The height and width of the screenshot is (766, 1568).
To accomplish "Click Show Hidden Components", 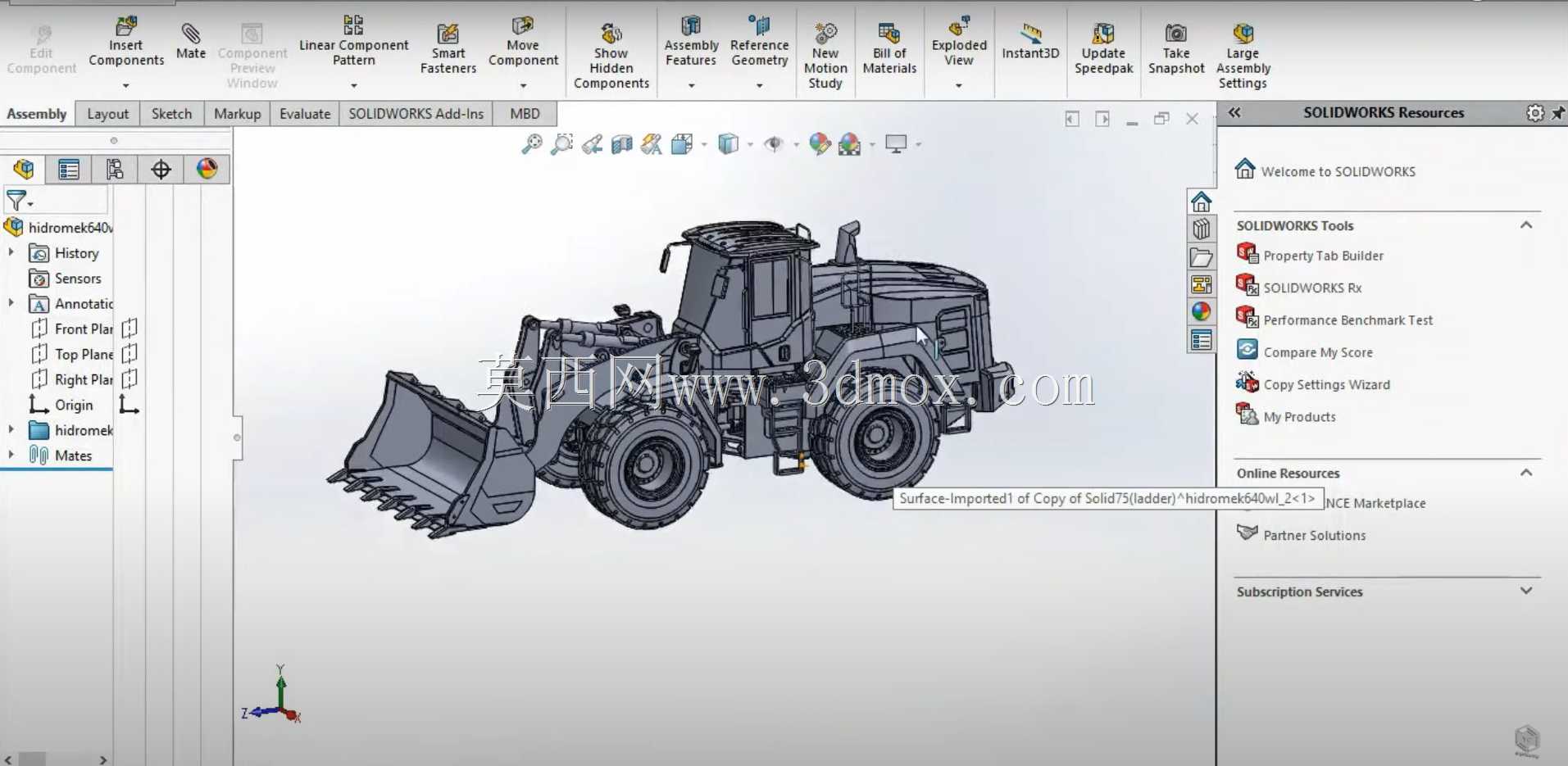I will (611, 56).
